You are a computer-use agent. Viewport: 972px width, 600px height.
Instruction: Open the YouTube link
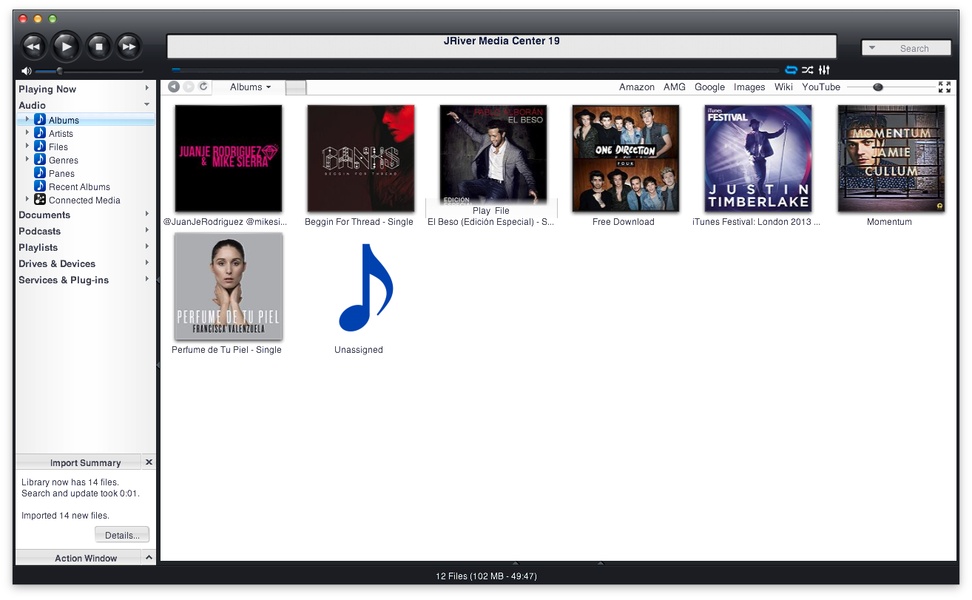(821, 87)
